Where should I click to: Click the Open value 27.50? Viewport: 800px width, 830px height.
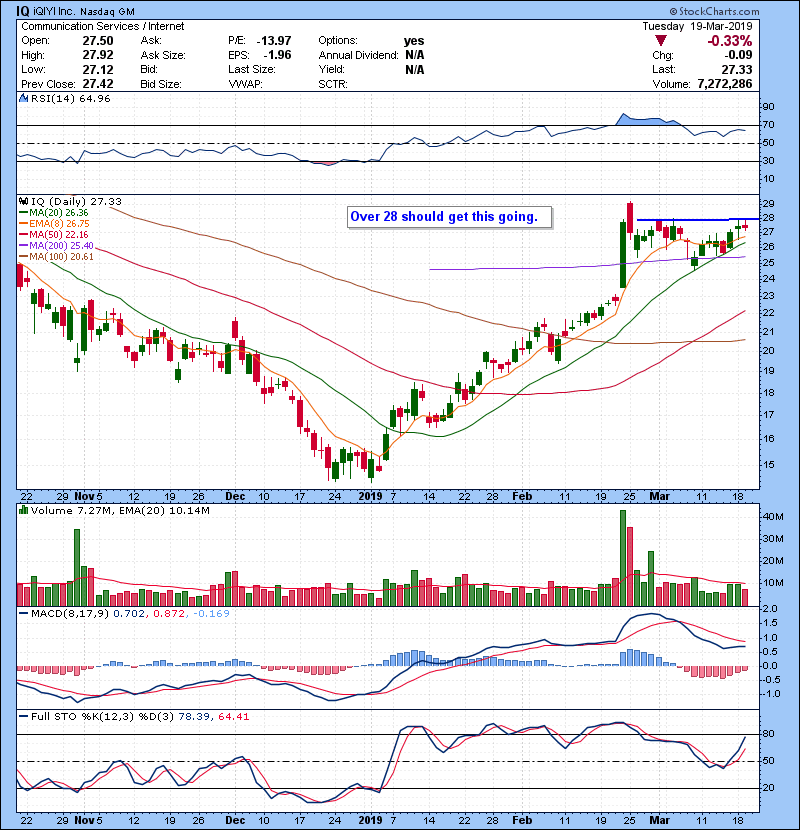pos(98,41)
